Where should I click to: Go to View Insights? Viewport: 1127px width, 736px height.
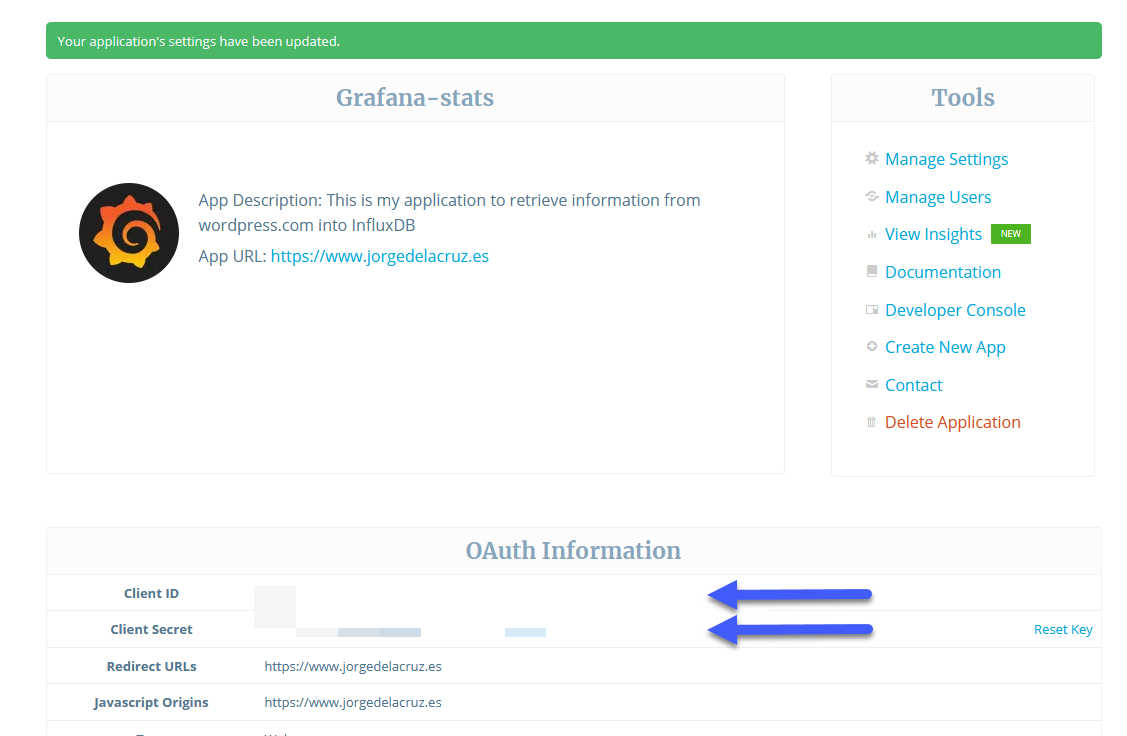coord(933,234)
